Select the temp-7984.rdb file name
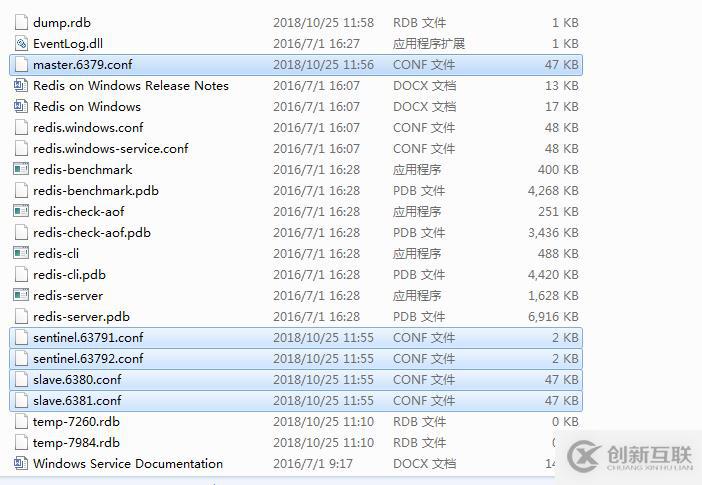This screenshot has width=702, height=485. click(76, 443)
